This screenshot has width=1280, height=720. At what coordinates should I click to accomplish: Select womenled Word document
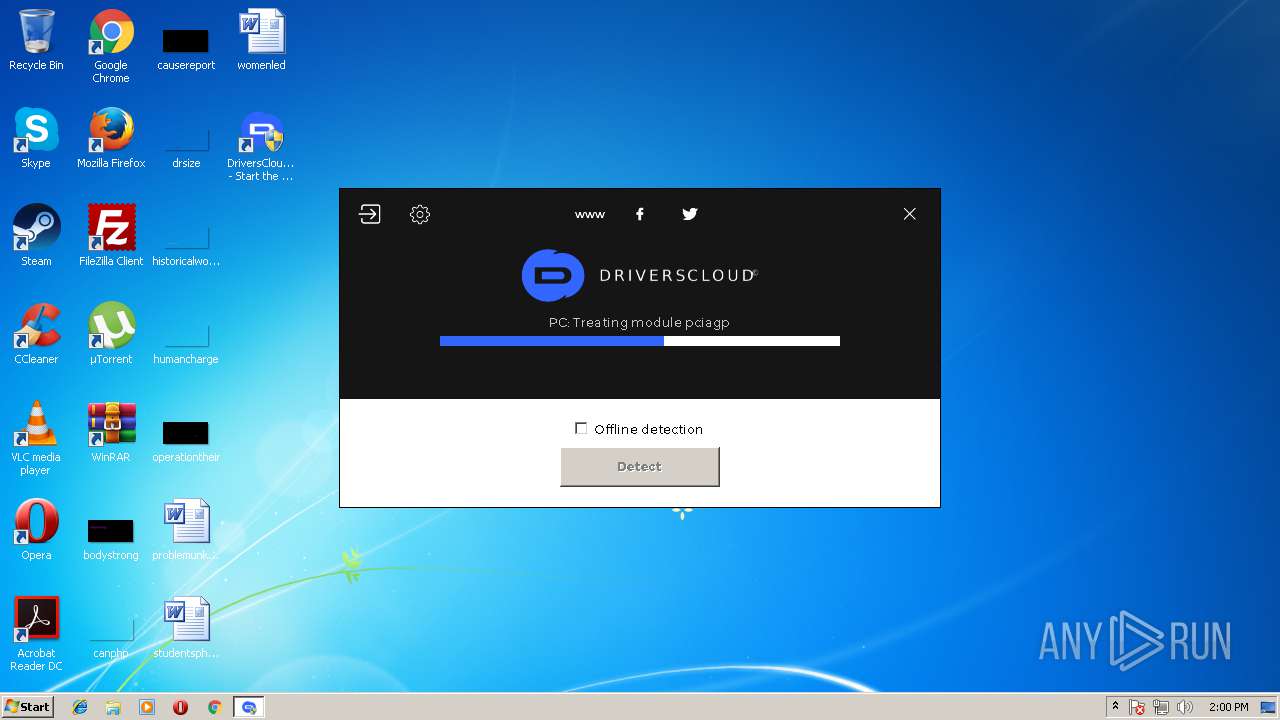(261, 40)
